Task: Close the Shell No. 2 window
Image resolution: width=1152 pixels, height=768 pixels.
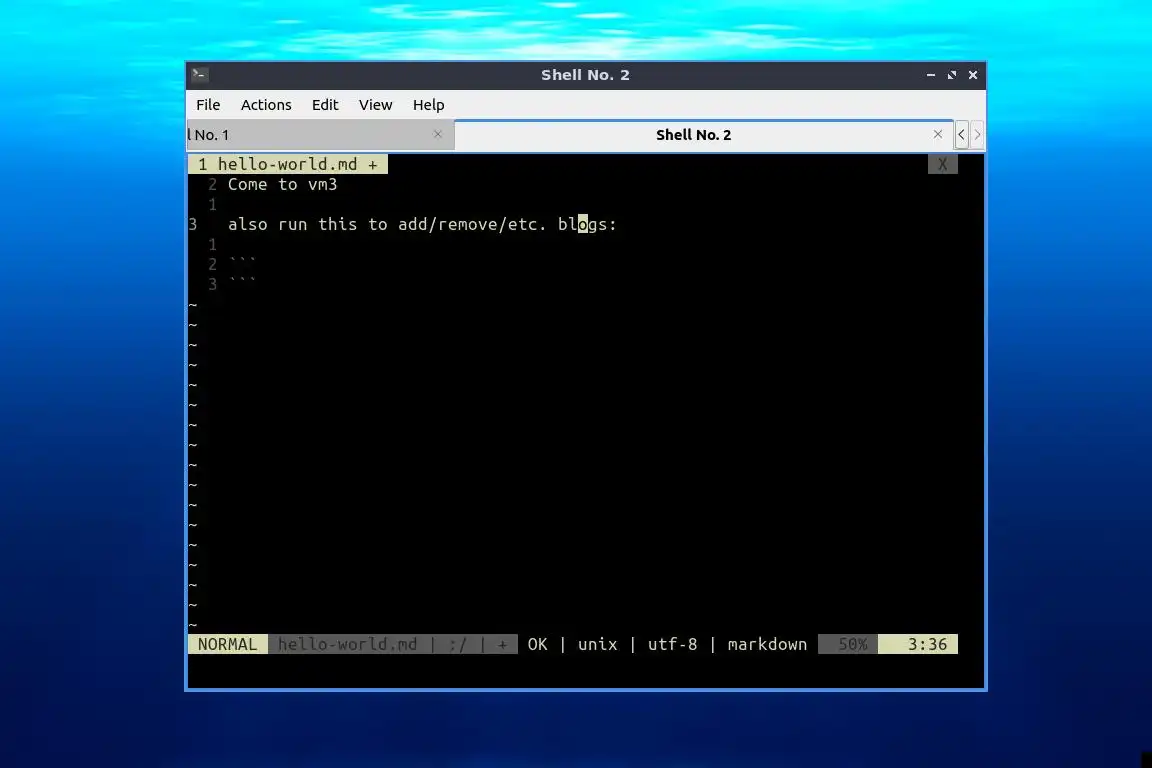Action: [x=973, y=75]
